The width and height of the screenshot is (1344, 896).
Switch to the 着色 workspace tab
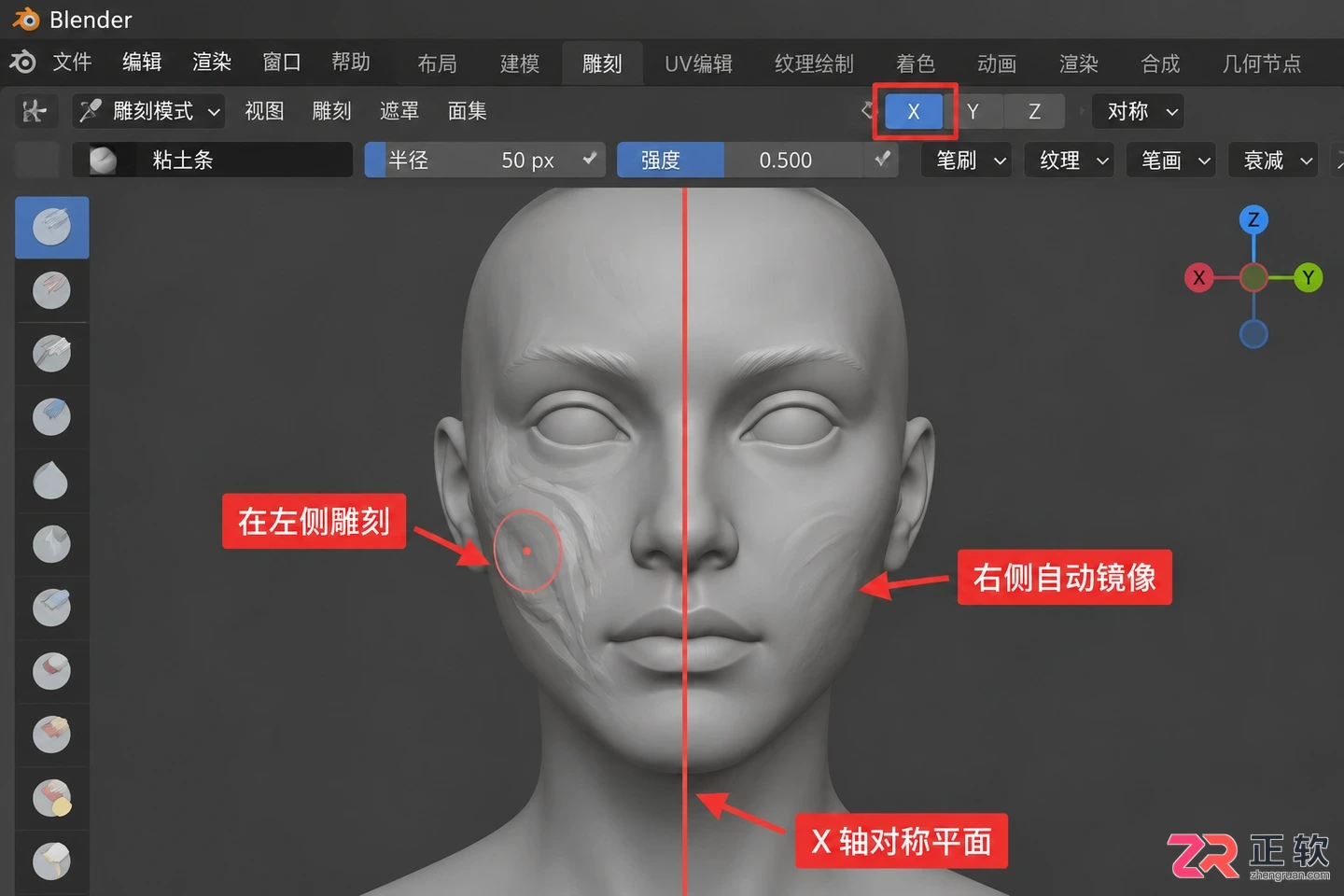click(916, 63)
